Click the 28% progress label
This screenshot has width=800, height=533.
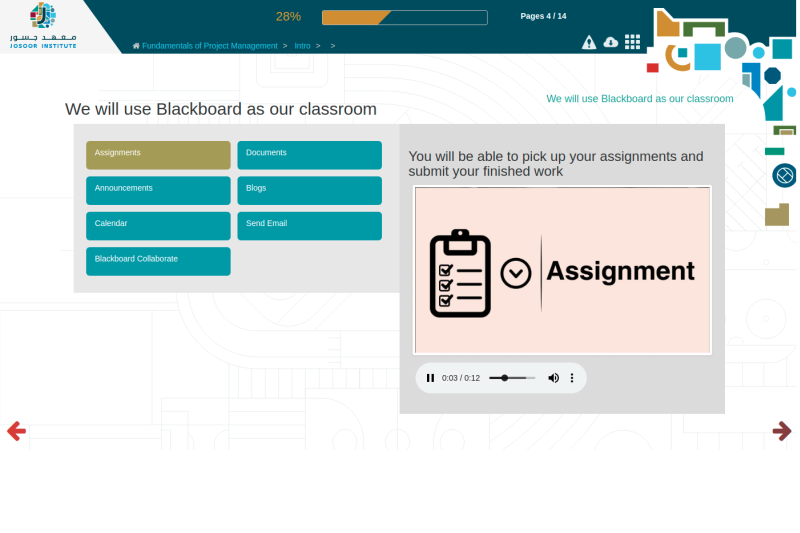click(288, 17)
